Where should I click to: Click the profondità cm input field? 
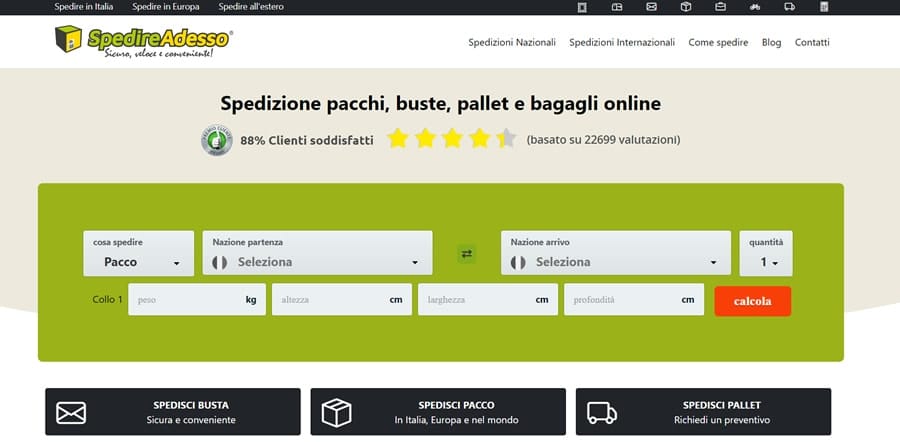click(x=634, y=300)
